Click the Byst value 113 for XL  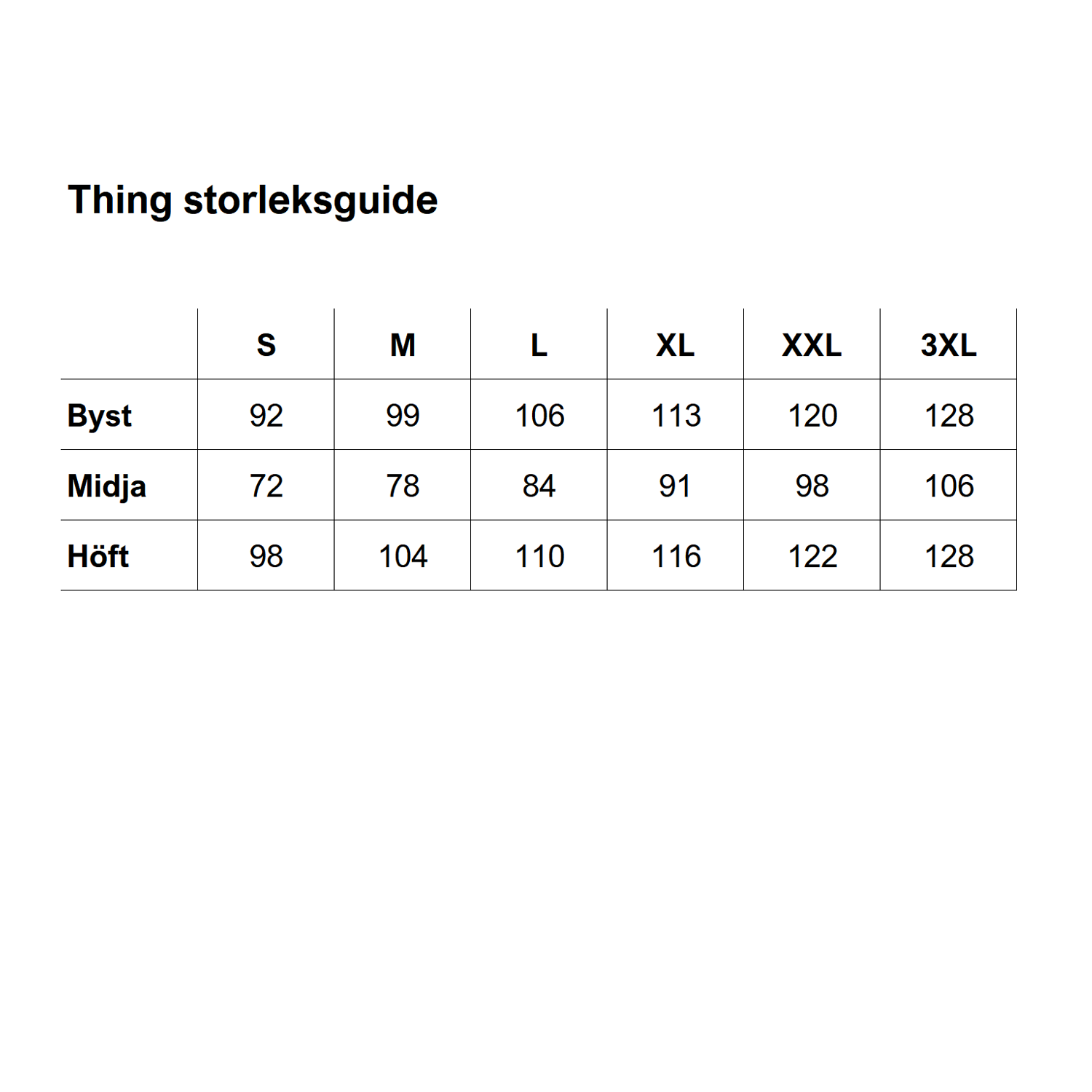click(x=676, y=416)
